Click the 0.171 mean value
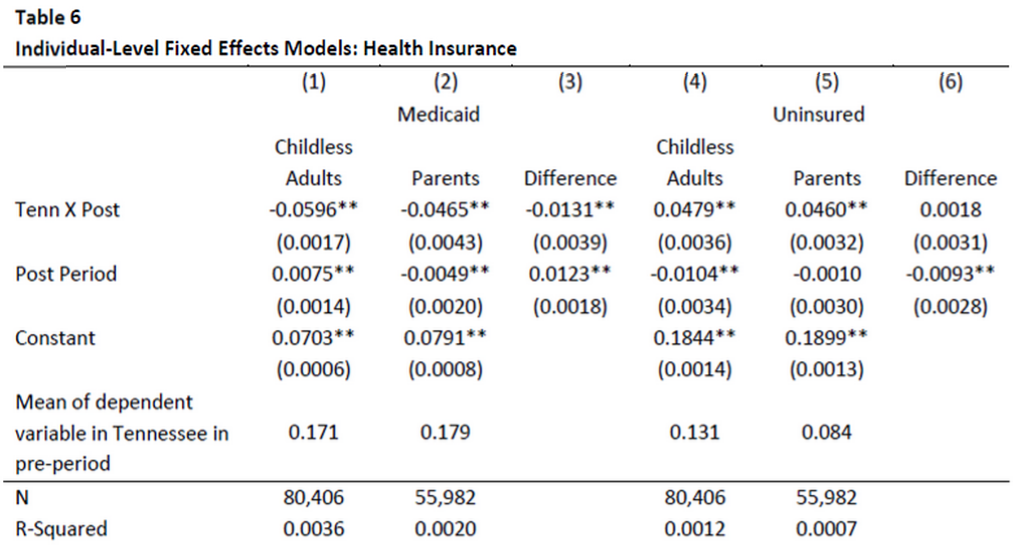The width and height of the screenshot is (1030, 546). [x=314, y=434]
